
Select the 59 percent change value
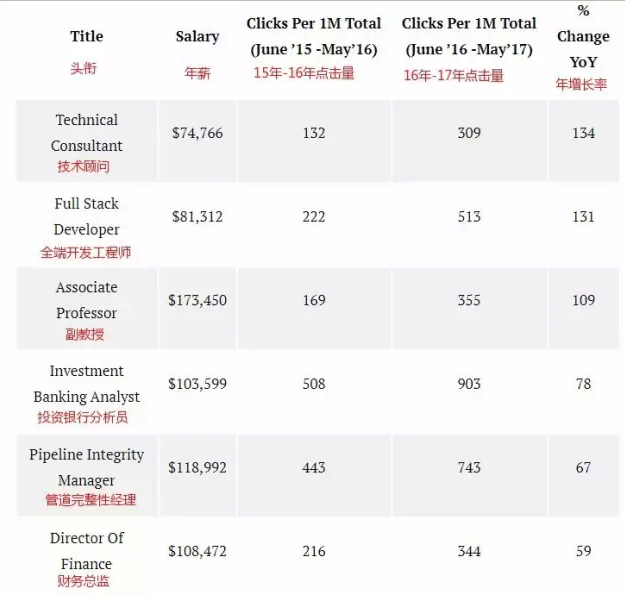coord(583,551)
